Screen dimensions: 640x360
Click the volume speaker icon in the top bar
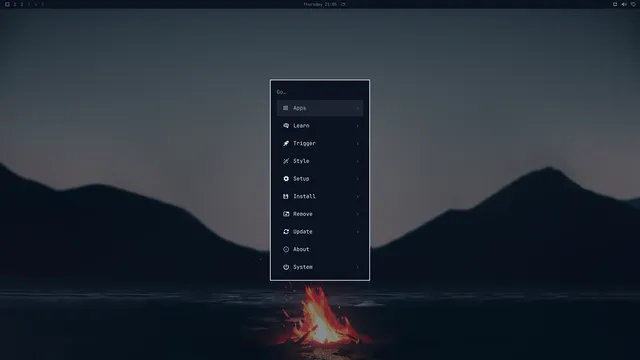(x=624, y=4)
